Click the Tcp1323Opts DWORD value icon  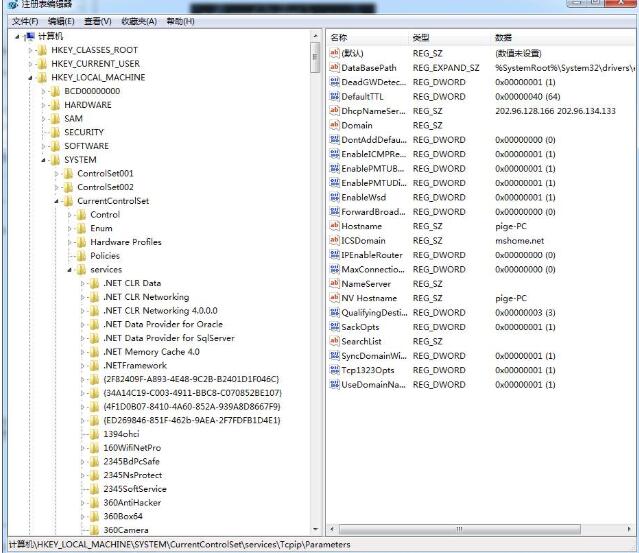pyautogui.click(x=334, y=370)
